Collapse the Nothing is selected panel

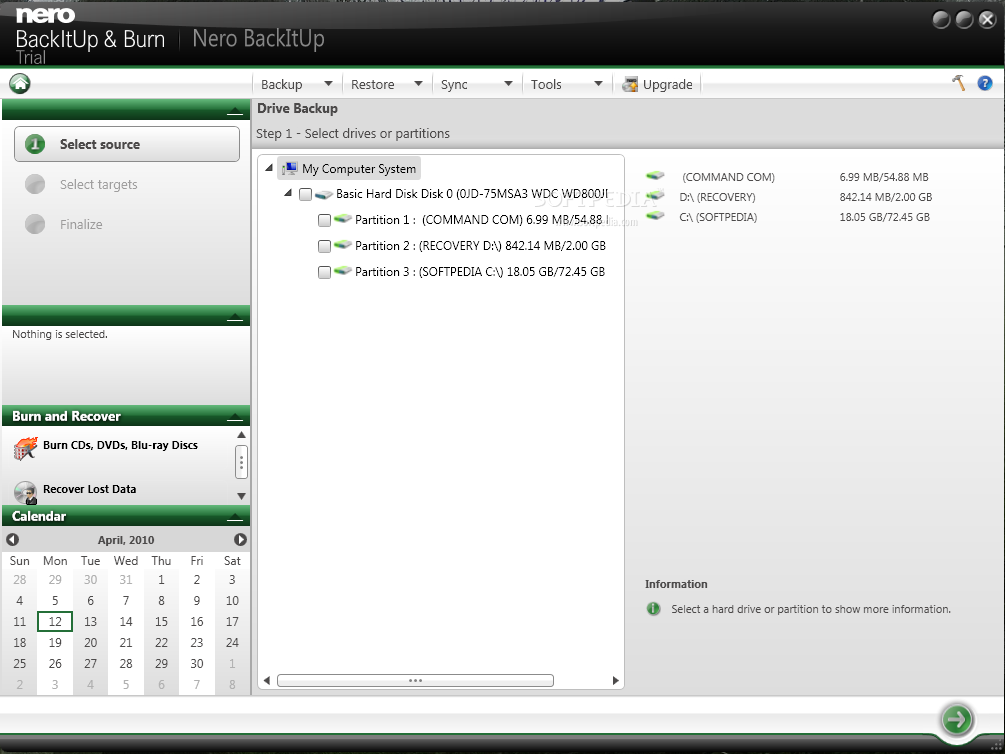click(x=235, y=317)
